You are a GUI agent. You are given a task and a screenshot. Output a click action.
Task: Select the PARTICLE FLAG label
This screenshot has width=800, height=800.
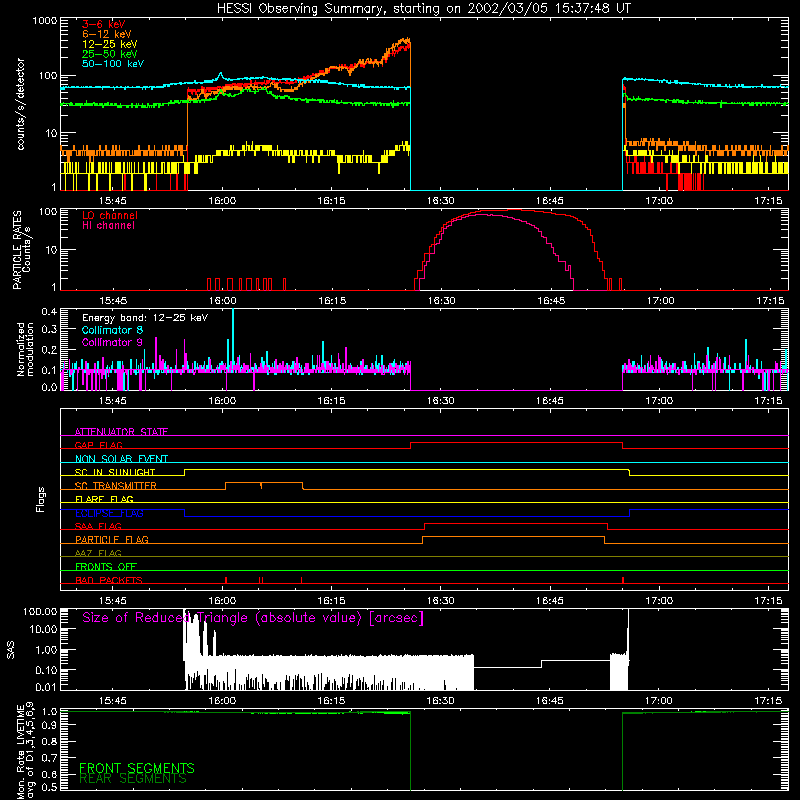click(x=112, y=539)
